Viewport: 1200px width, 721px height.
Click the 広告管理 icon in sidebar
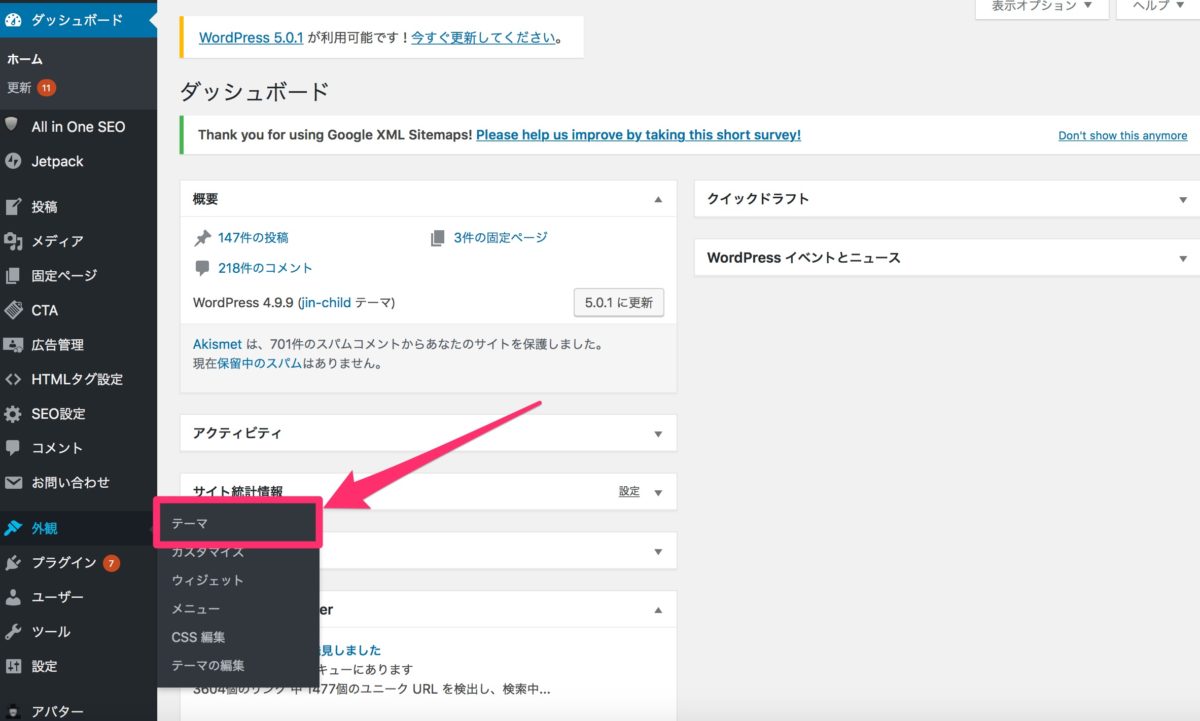point(13,345)
